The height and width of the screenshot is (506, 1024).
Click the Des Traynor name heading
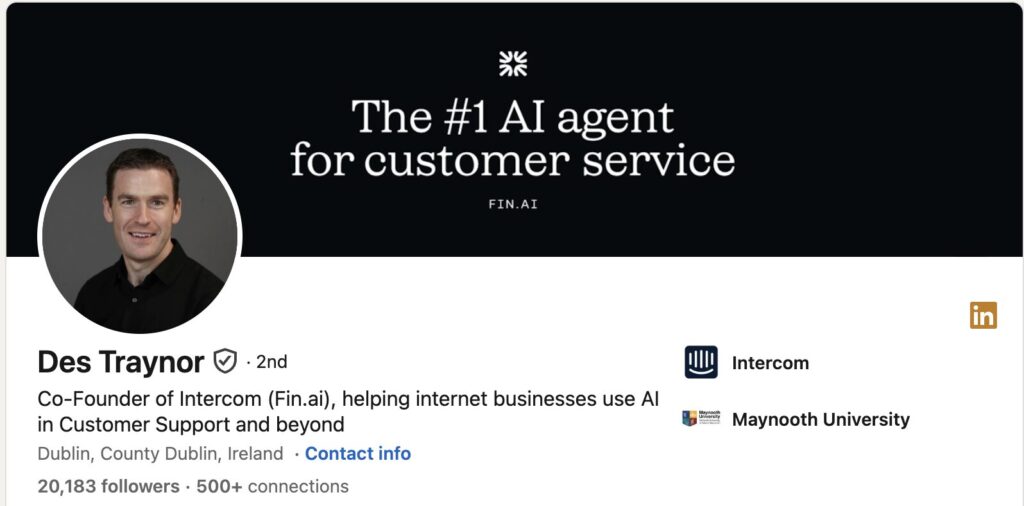click(x=120, y=361)
